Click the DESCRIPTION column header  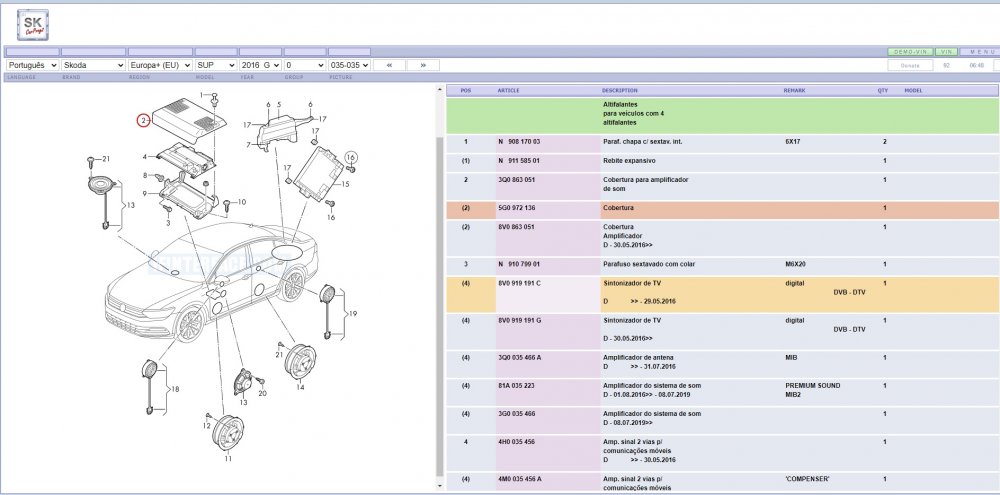pos(619,91)
